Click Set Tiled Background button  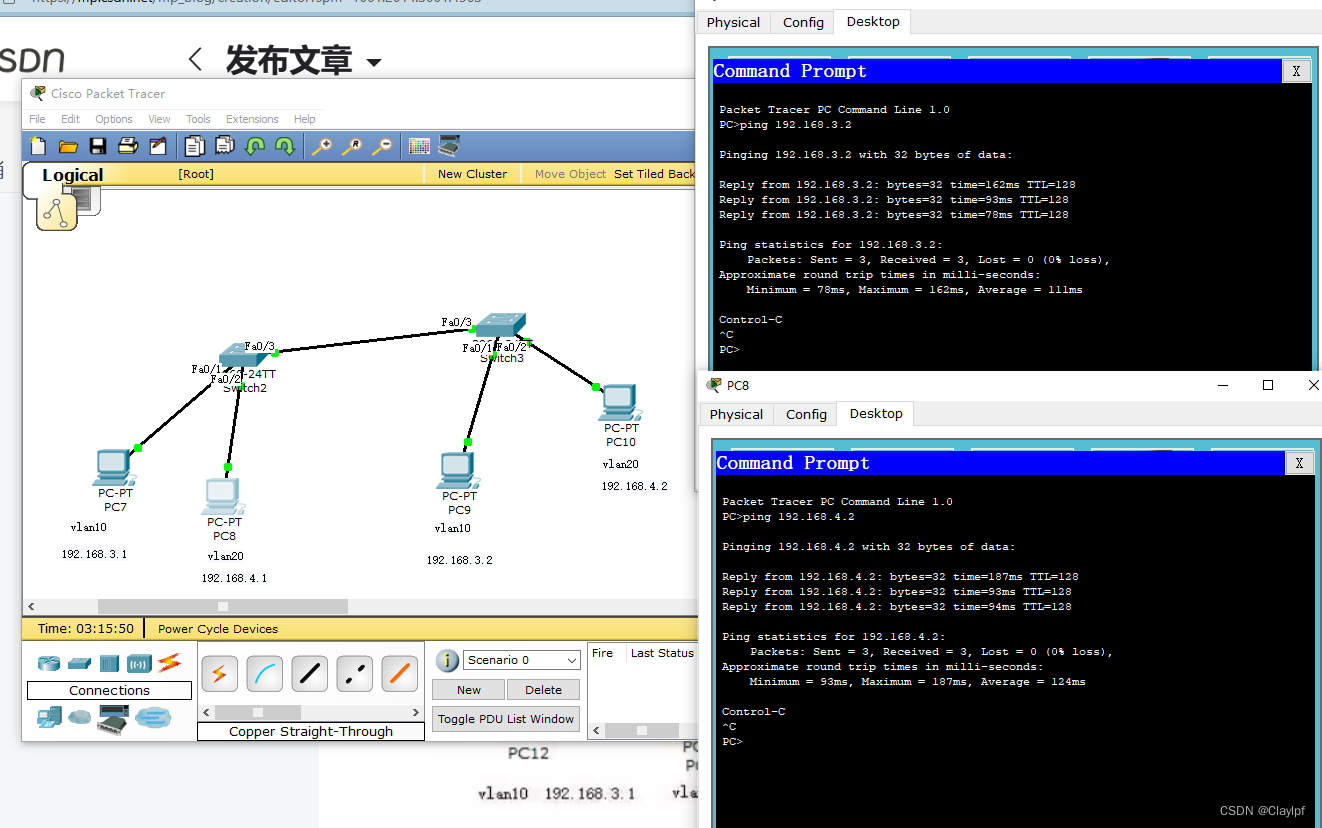point(654,174)
